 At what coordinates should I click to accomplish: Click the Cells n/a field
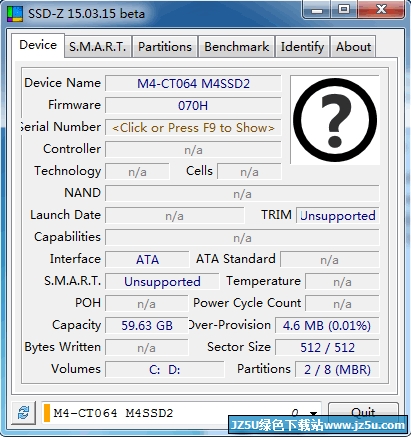pyautogui.click(x=249, y=172)
